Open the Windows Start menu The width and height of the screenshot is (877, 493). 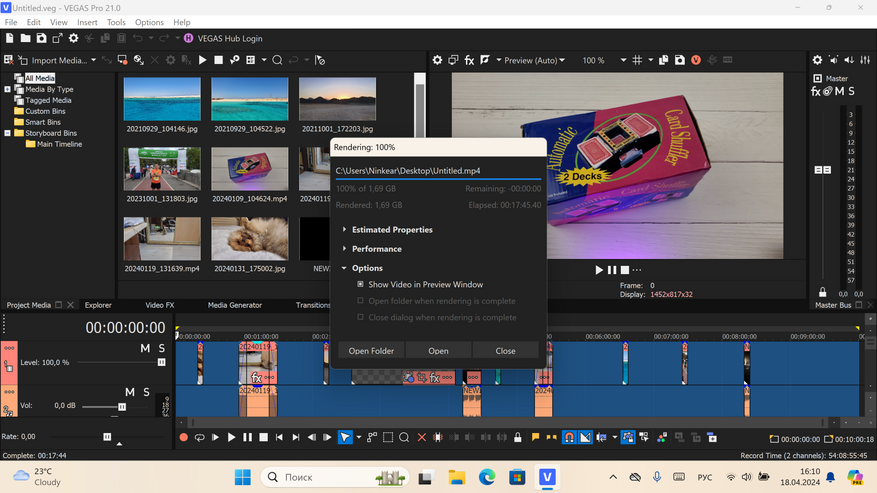pos(242,478)
